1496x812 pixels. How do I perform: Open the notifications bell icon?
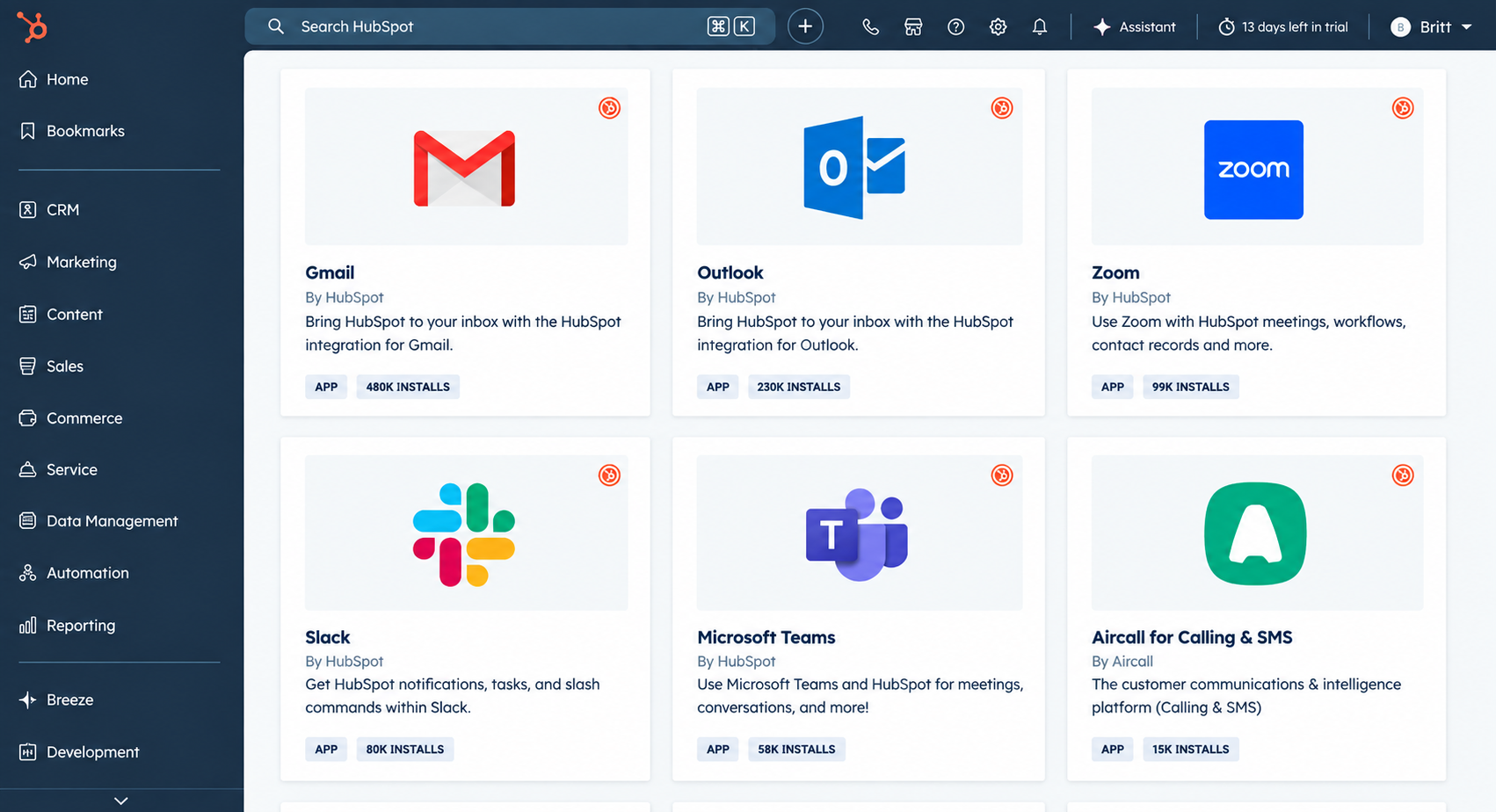click(x=1040, y=27)
